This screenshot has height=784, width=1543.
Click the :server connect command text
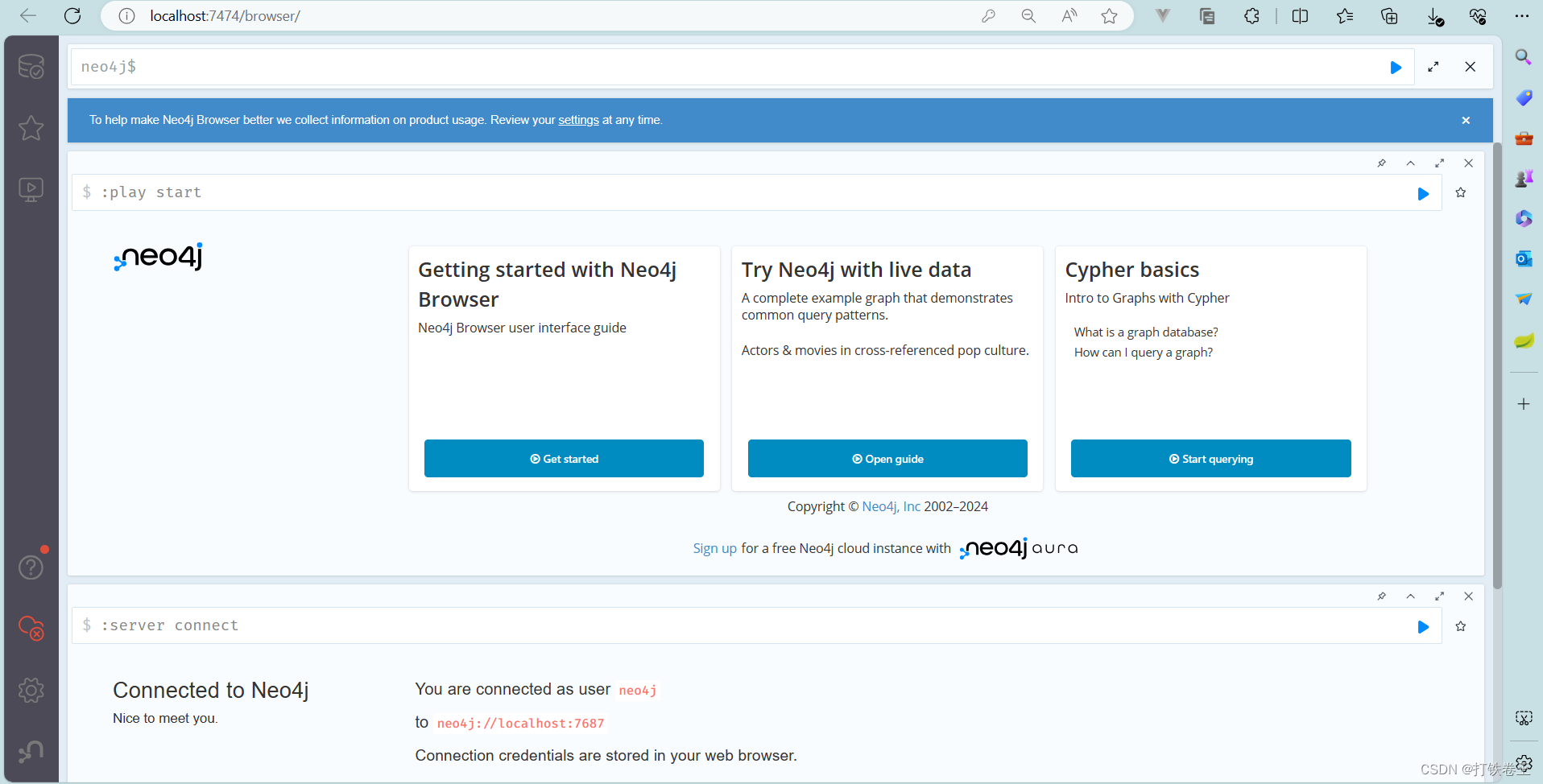pos(170,625)
